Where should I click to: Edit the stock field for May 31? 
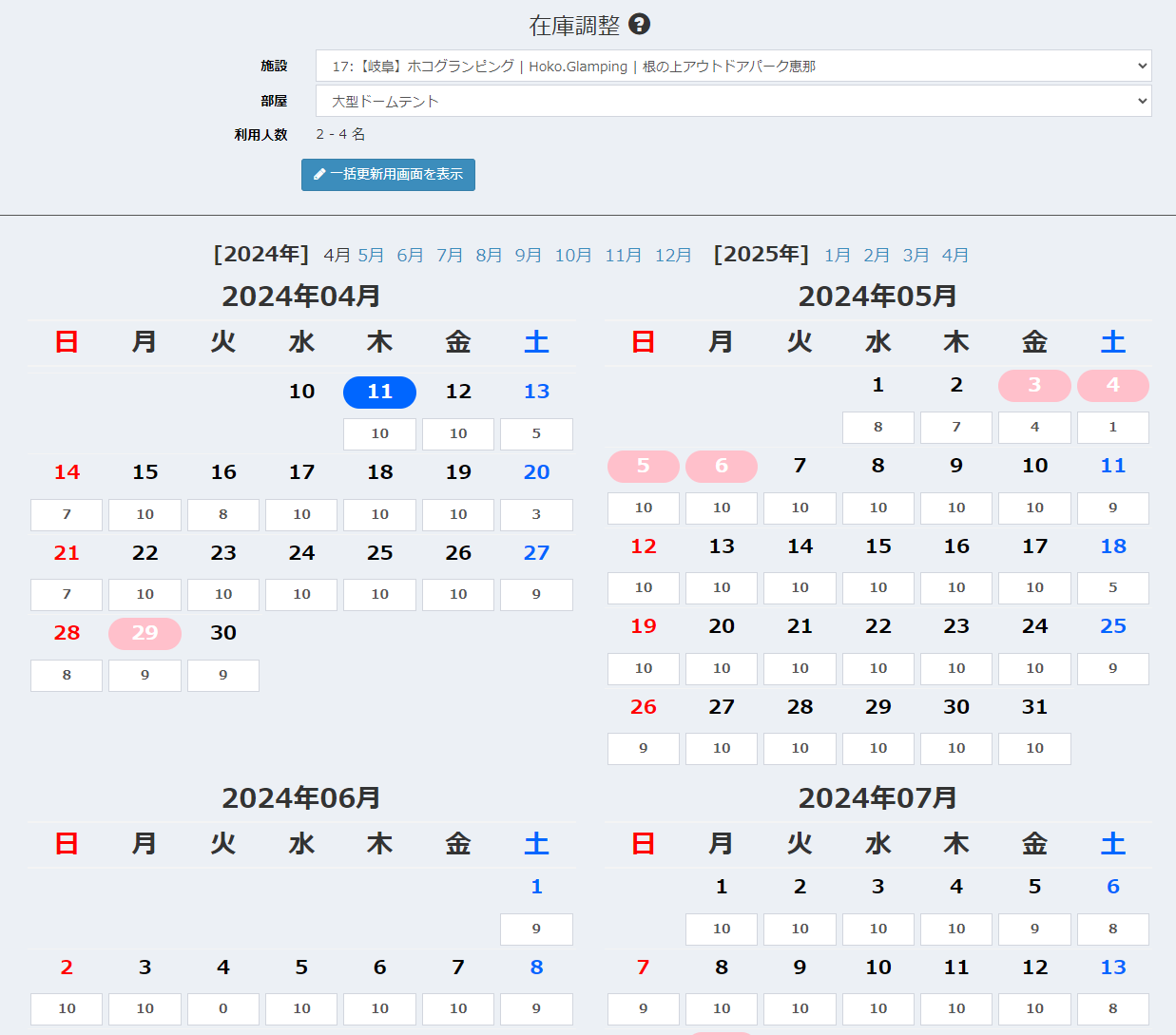pyautogui.click(x=1034, y=749)
